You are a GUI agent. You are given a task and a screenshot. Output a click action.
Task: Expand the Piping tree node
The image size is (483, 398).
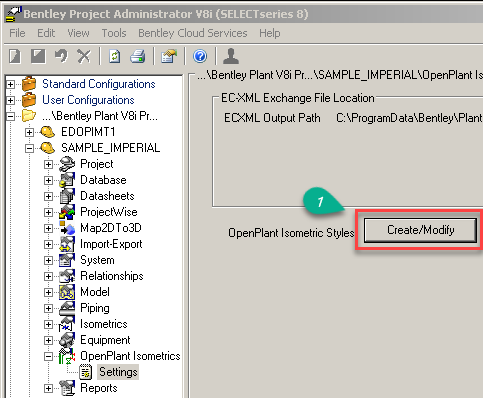click(x=48, y=308)
